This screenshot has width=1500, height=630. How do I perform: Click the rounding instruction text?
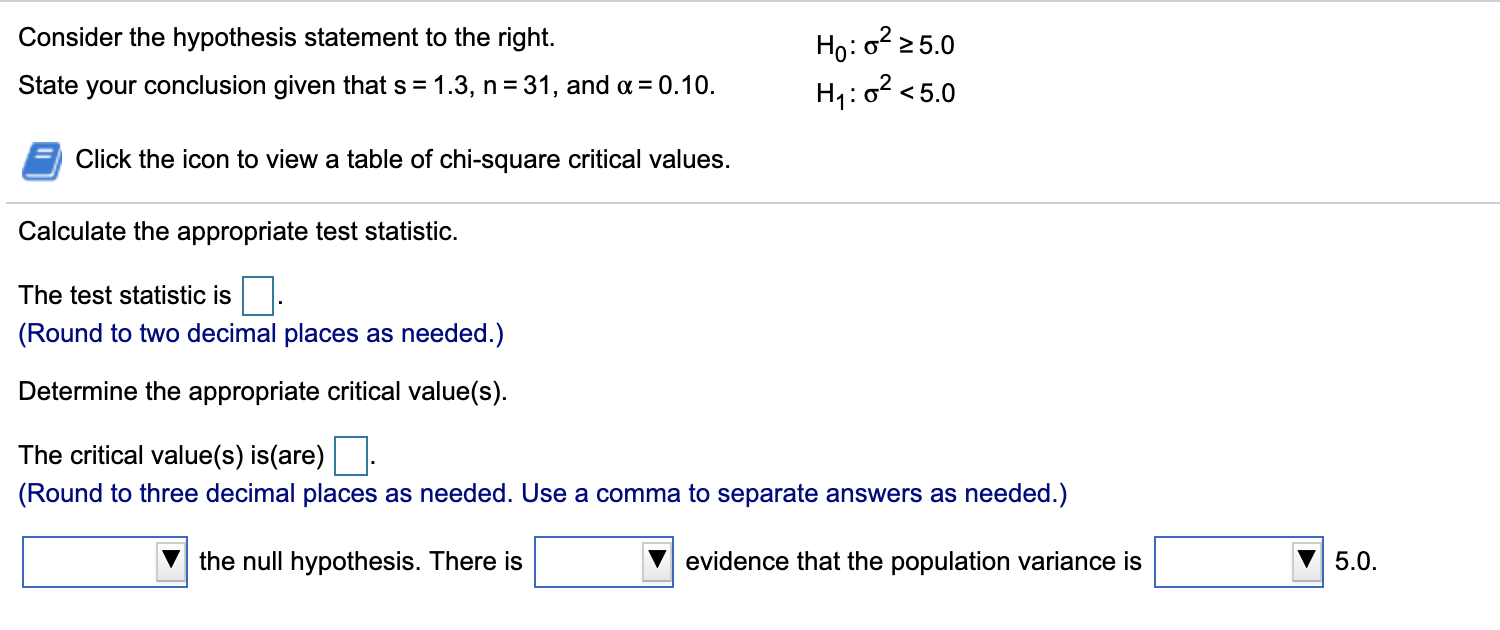click(260, 333)
